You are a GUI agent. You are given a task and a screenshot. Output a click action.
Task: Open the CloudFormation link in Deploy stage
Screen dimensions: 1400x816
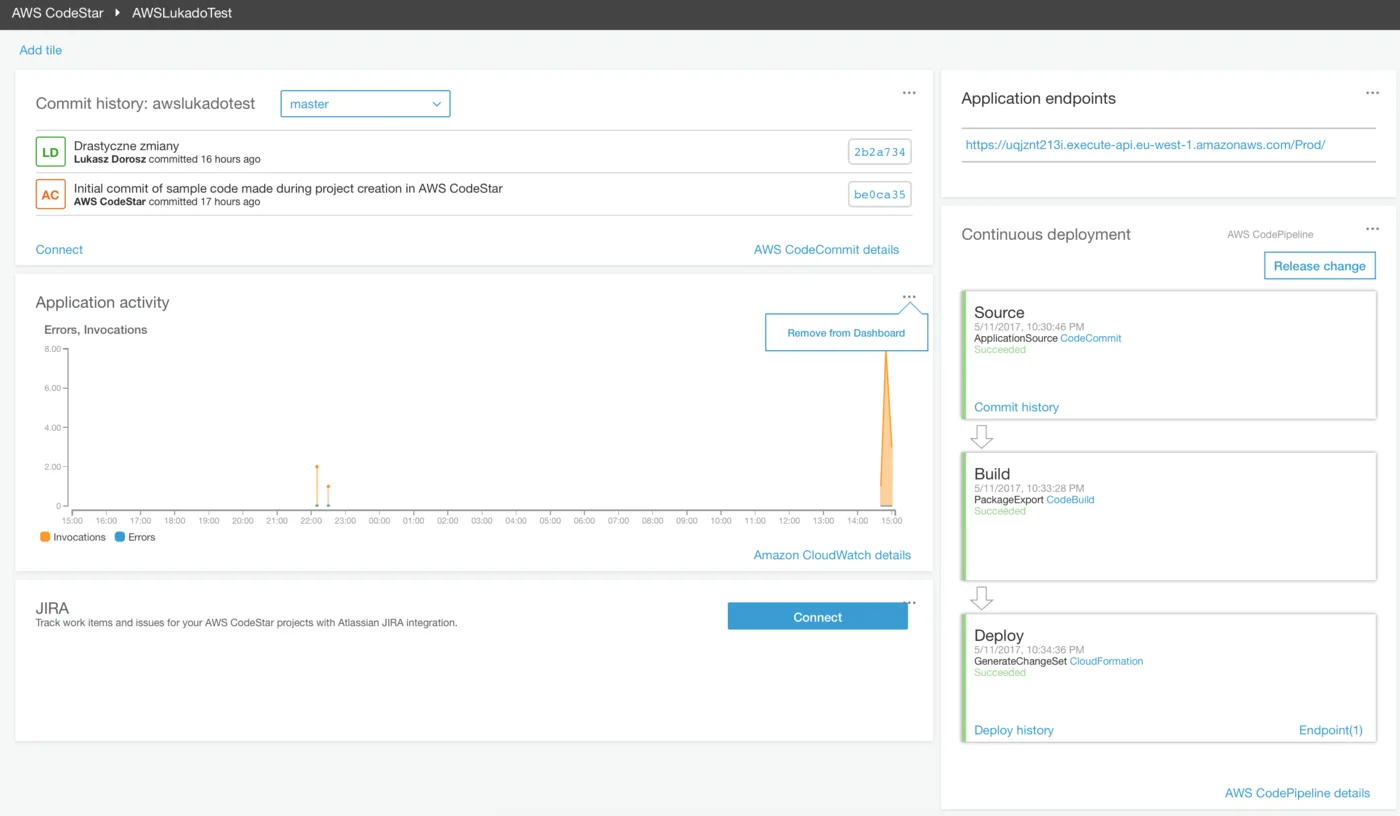tap(1106, 661)
